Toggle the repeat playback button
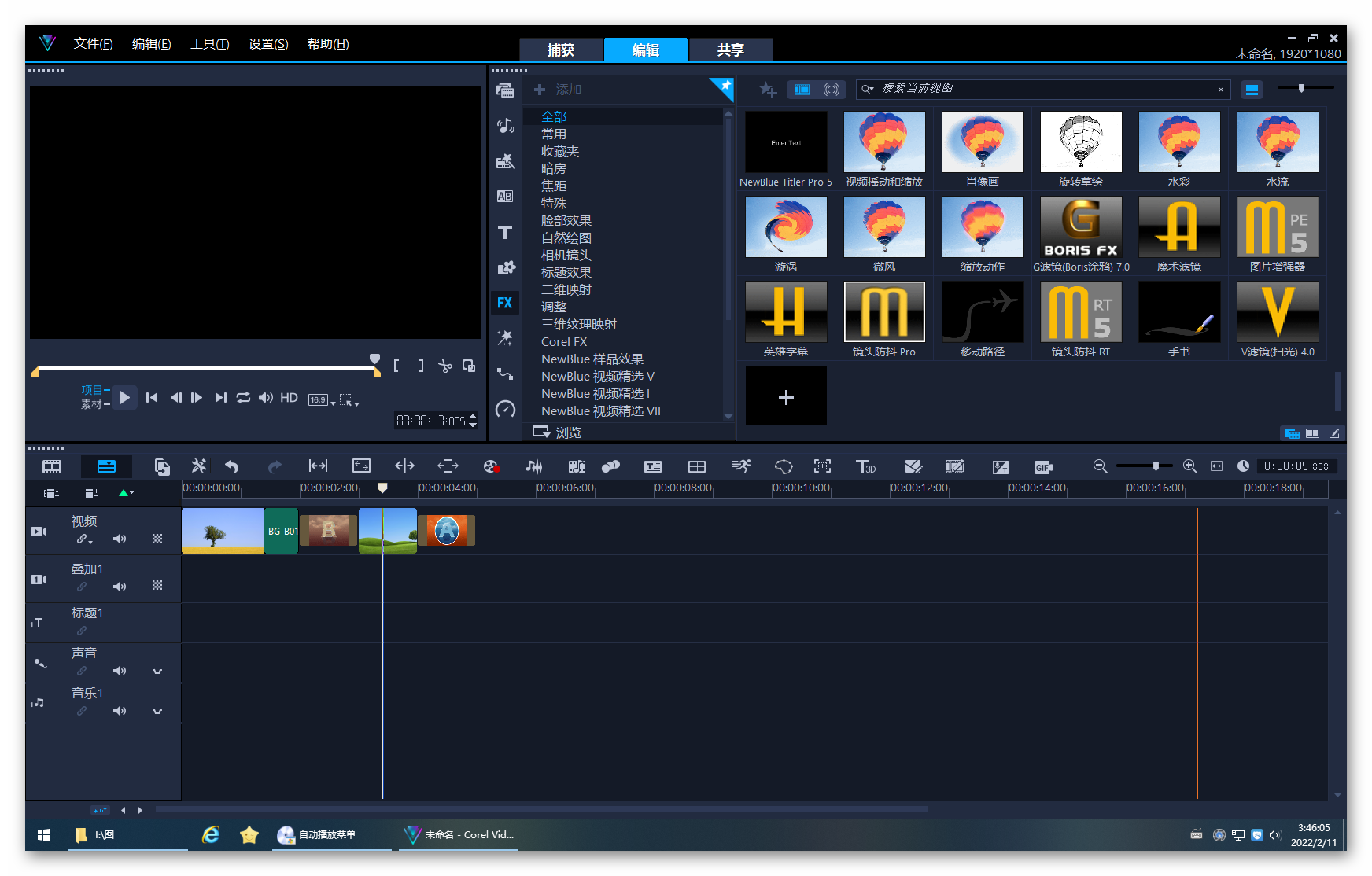Screen dimensions: 1372x876 pyautogui.click(x=244, y=398)
